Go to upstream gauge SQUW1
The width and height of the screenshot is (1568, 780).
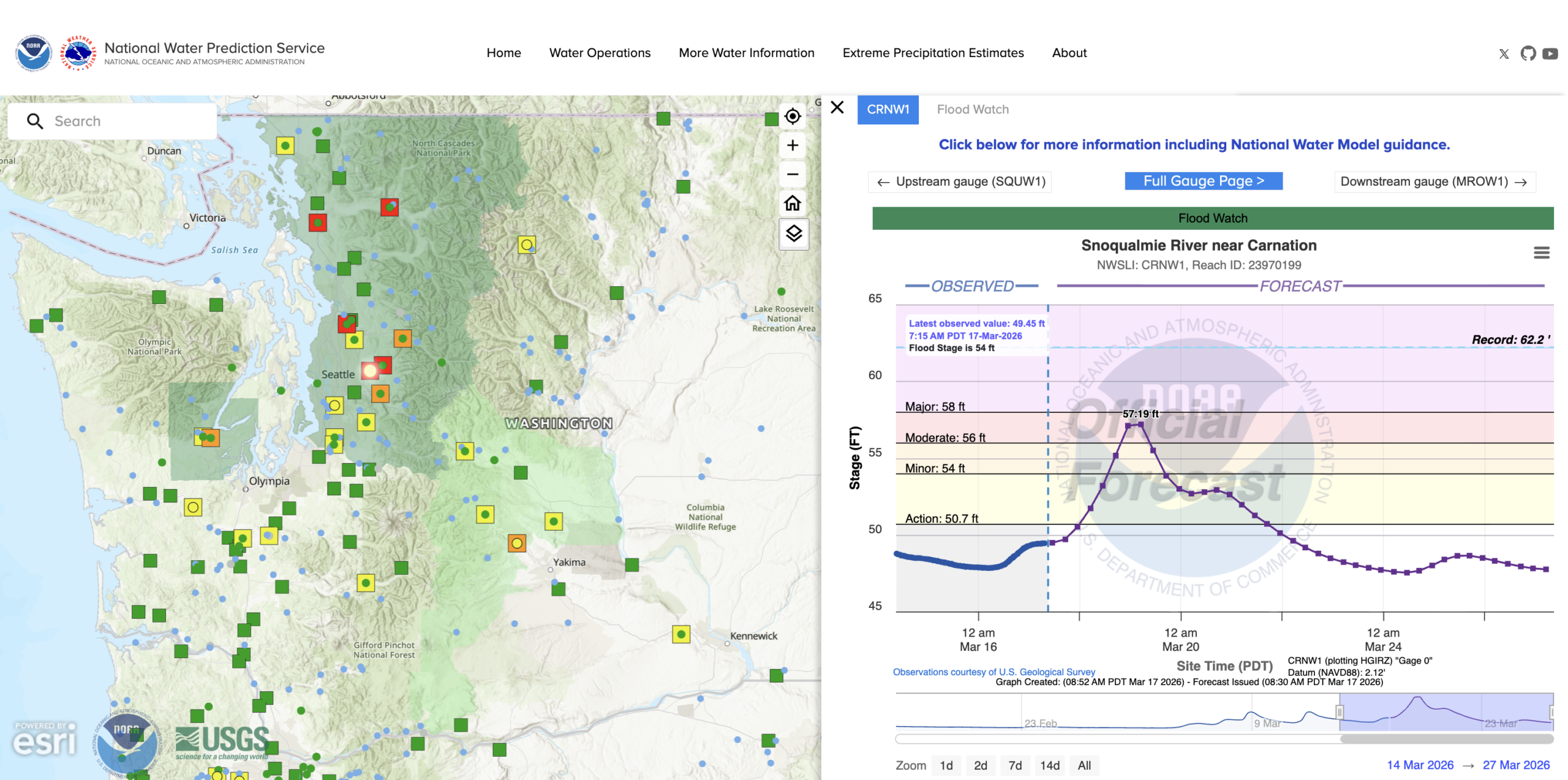tap(960, 181)
